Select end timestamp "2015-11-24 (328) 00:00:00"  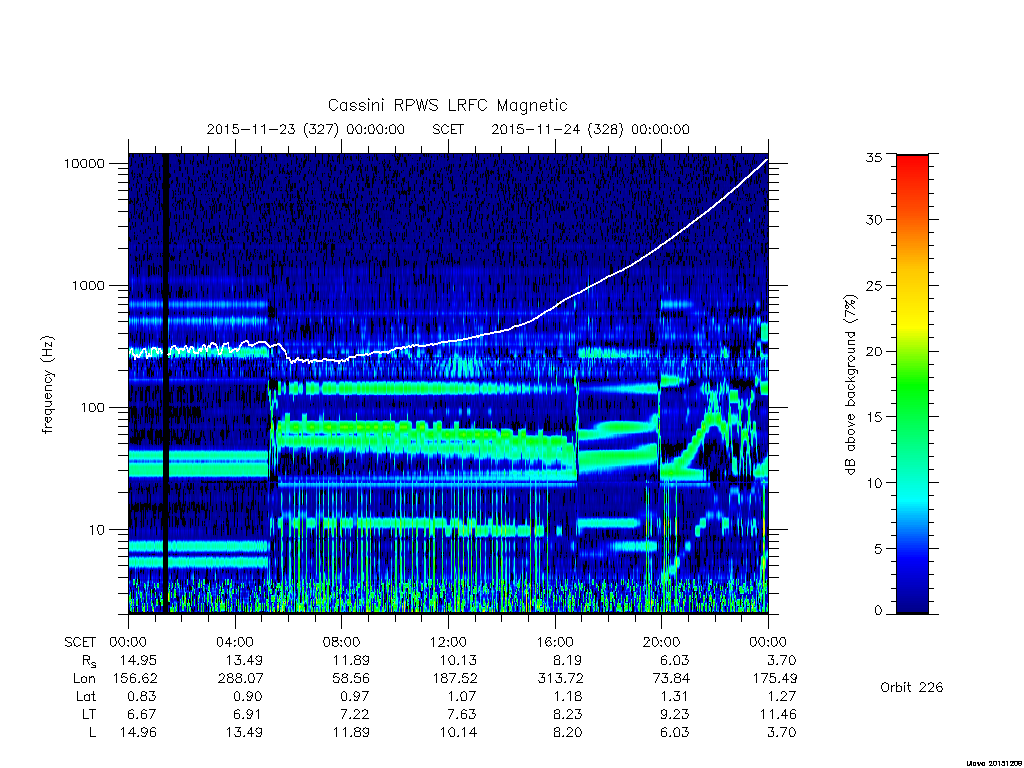(590, 129)
